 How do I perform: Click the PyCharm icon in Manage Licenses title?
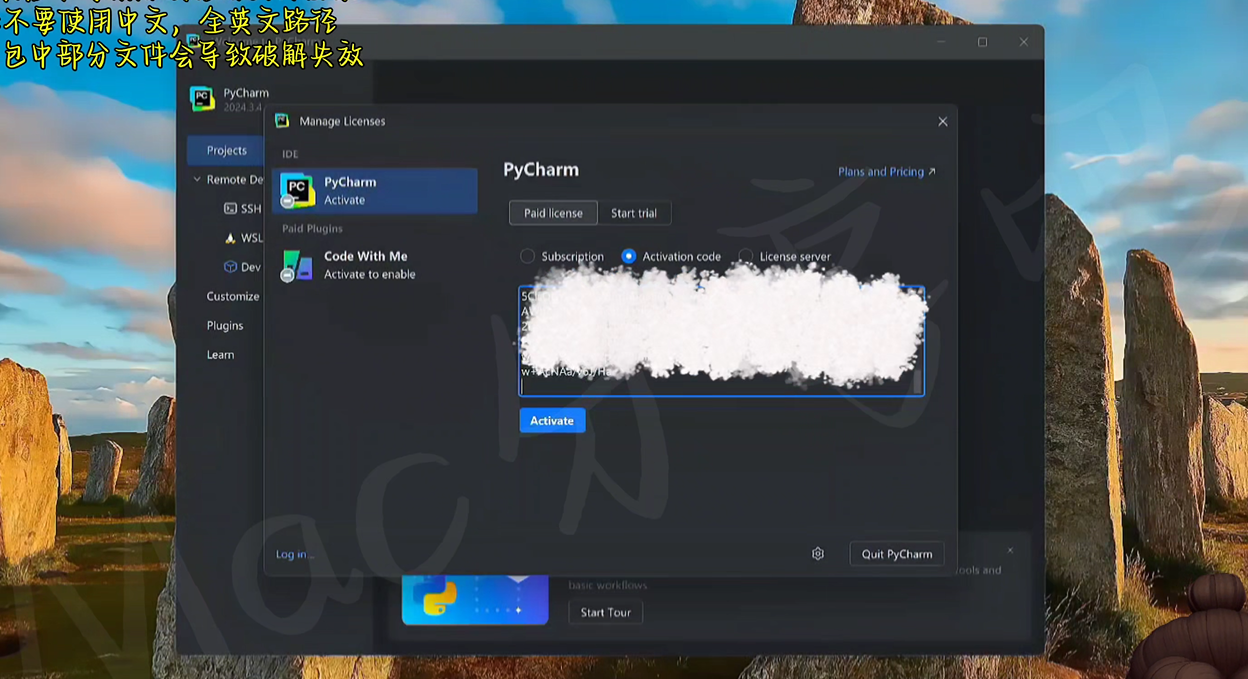282,121
